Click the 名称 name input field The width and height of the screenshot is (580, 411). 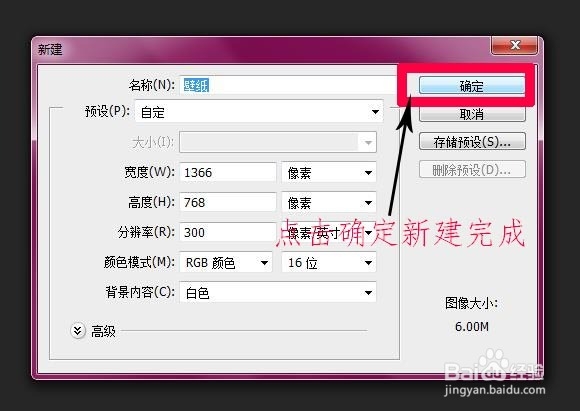(x=289, y=85)
